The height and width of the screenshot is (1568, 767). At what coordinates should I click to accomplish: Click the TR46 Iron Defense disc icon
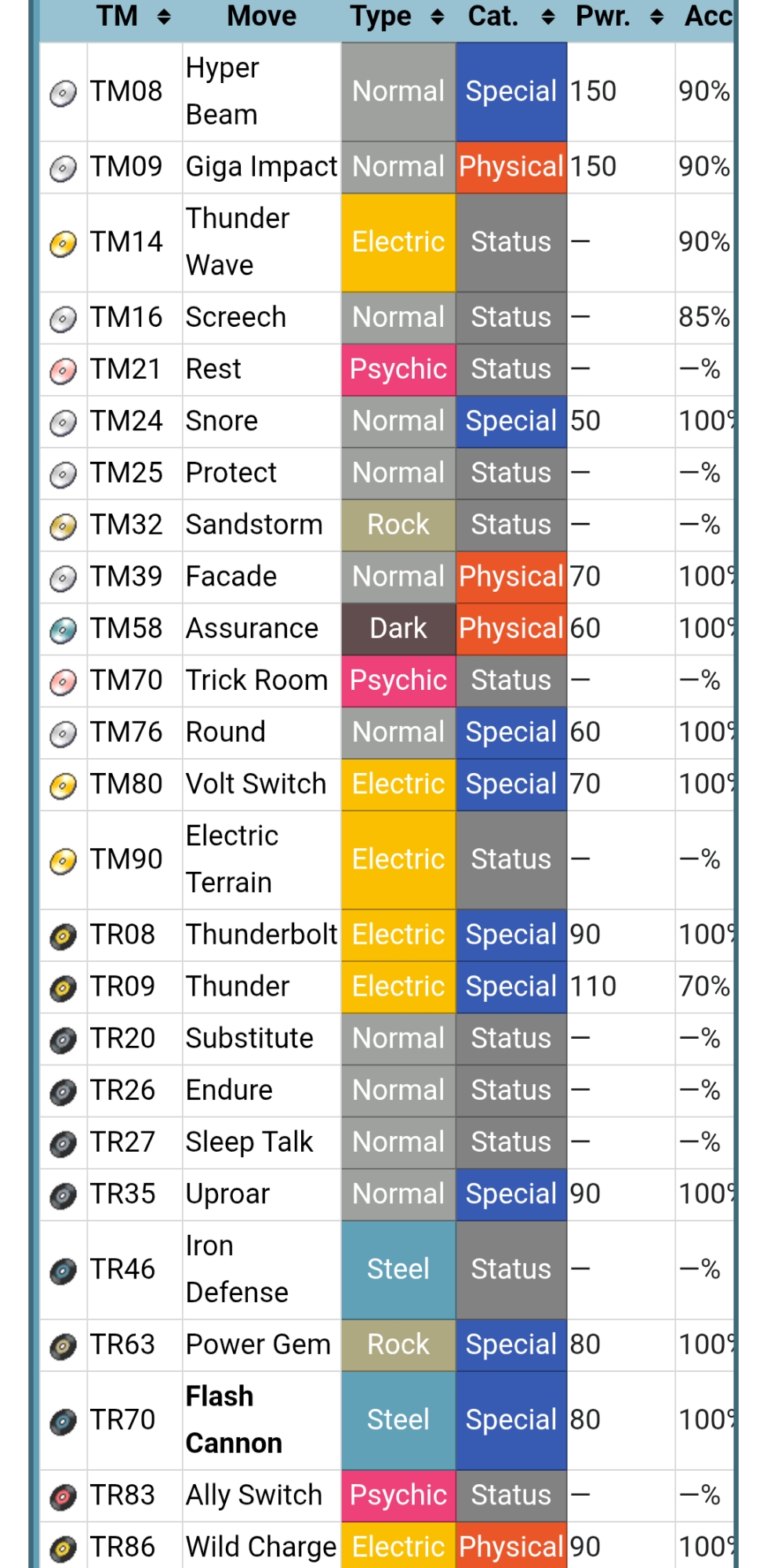(64, 1271)
